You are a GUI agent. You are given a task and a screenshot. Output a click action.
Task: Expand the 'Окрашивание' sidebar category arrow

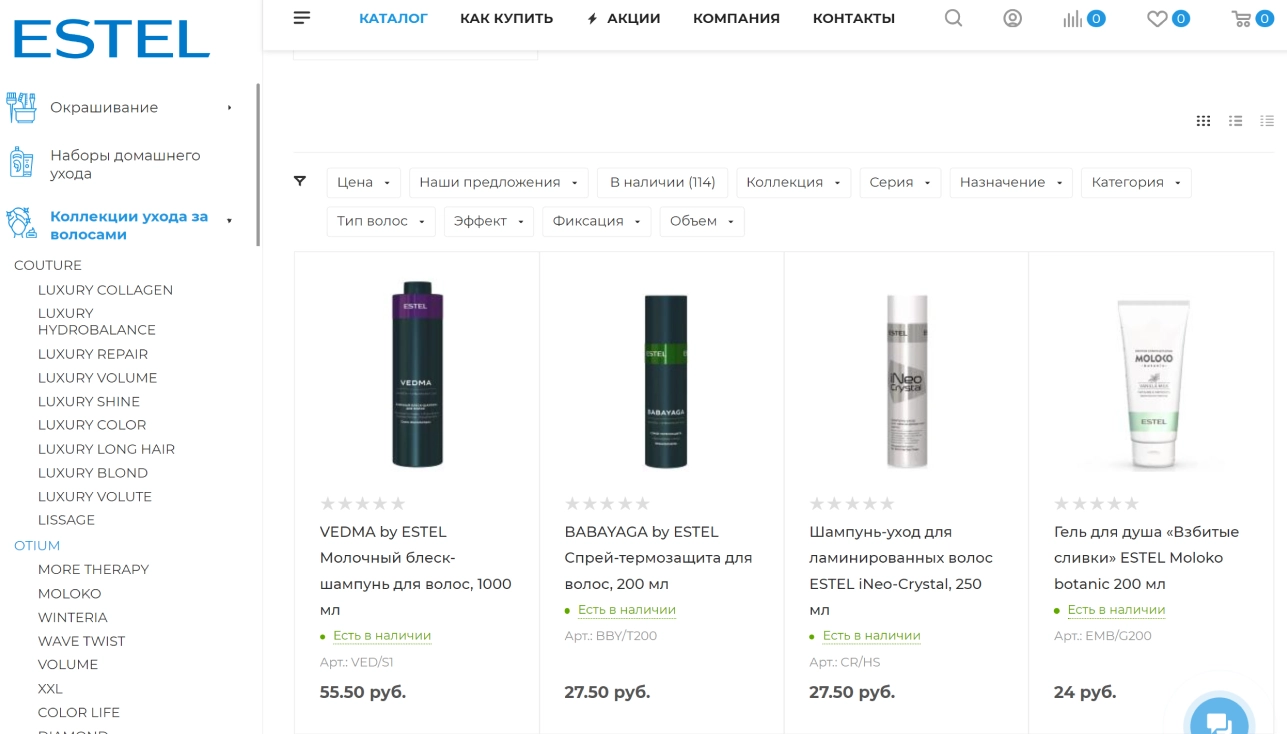click(x=229, y=107)
